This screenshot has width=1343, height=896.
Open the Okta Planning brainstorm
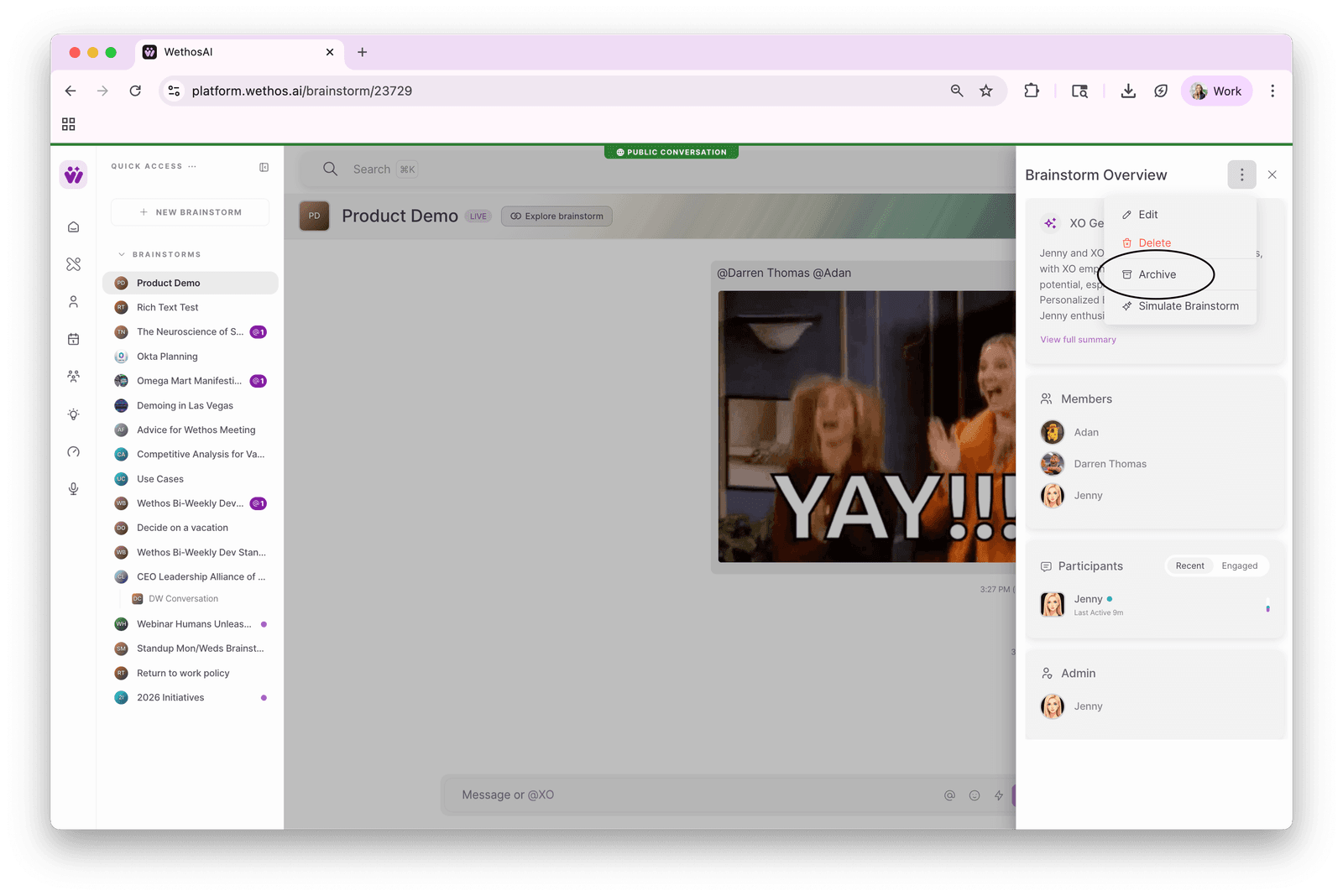click(x=191, y=357)
